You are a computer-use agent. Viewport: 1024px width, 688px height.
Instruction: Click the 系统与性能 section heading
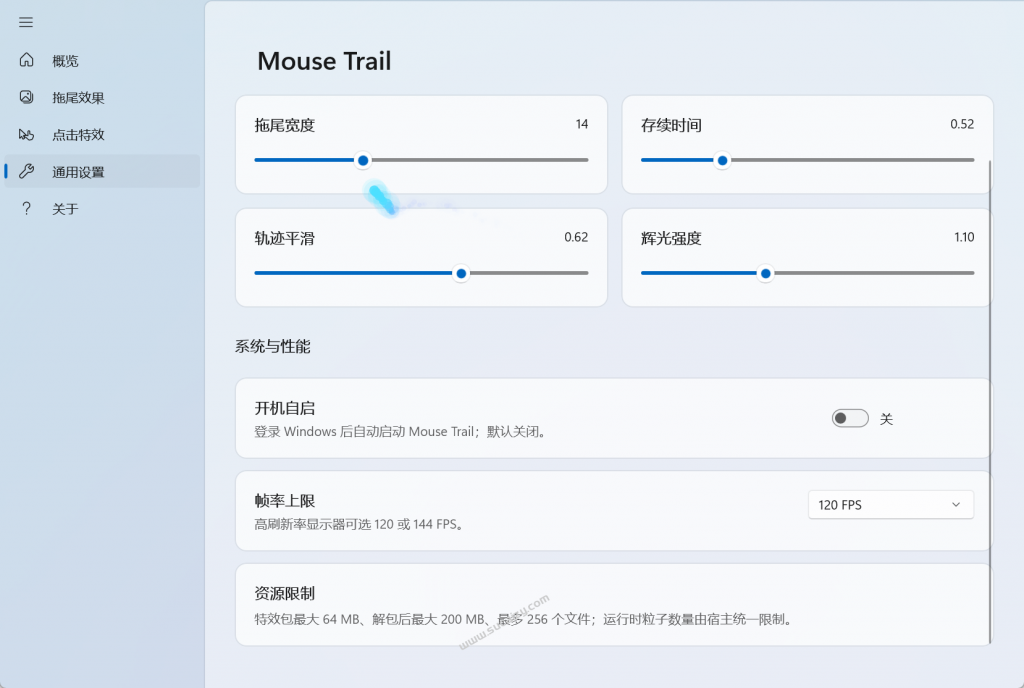click(x=273, y=347)
